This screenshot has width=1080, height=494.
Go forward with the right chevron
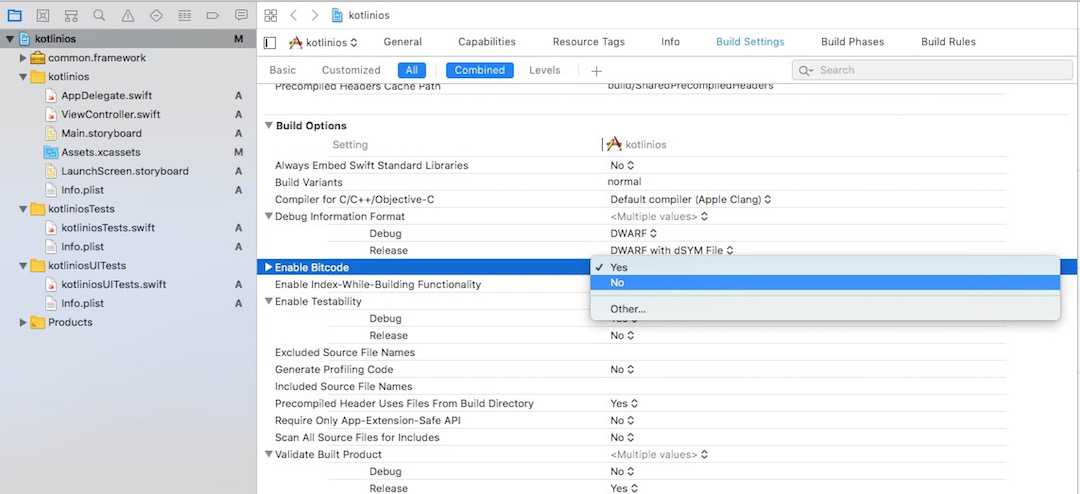click(x=315, y=15)
